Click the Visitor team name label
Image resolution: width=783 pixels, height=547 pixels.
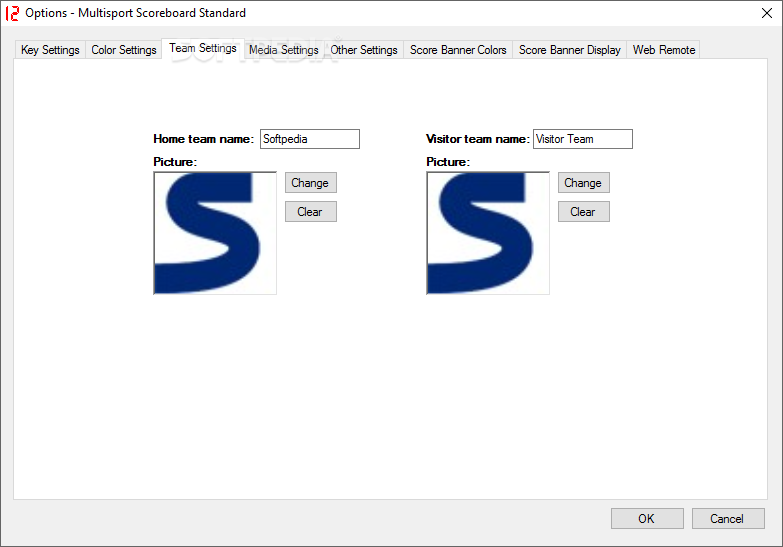pyautogui.click(x=477, y=139)
